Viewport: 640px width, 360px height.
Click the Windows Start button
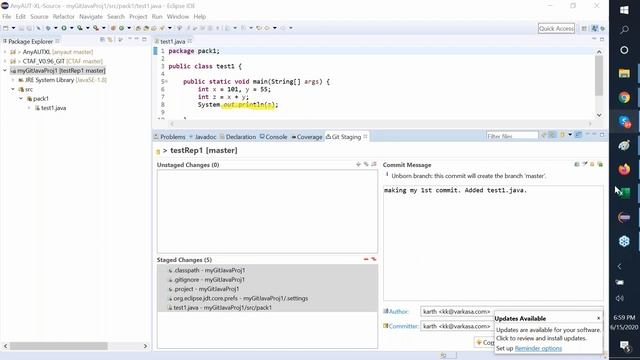coord(624,10)
